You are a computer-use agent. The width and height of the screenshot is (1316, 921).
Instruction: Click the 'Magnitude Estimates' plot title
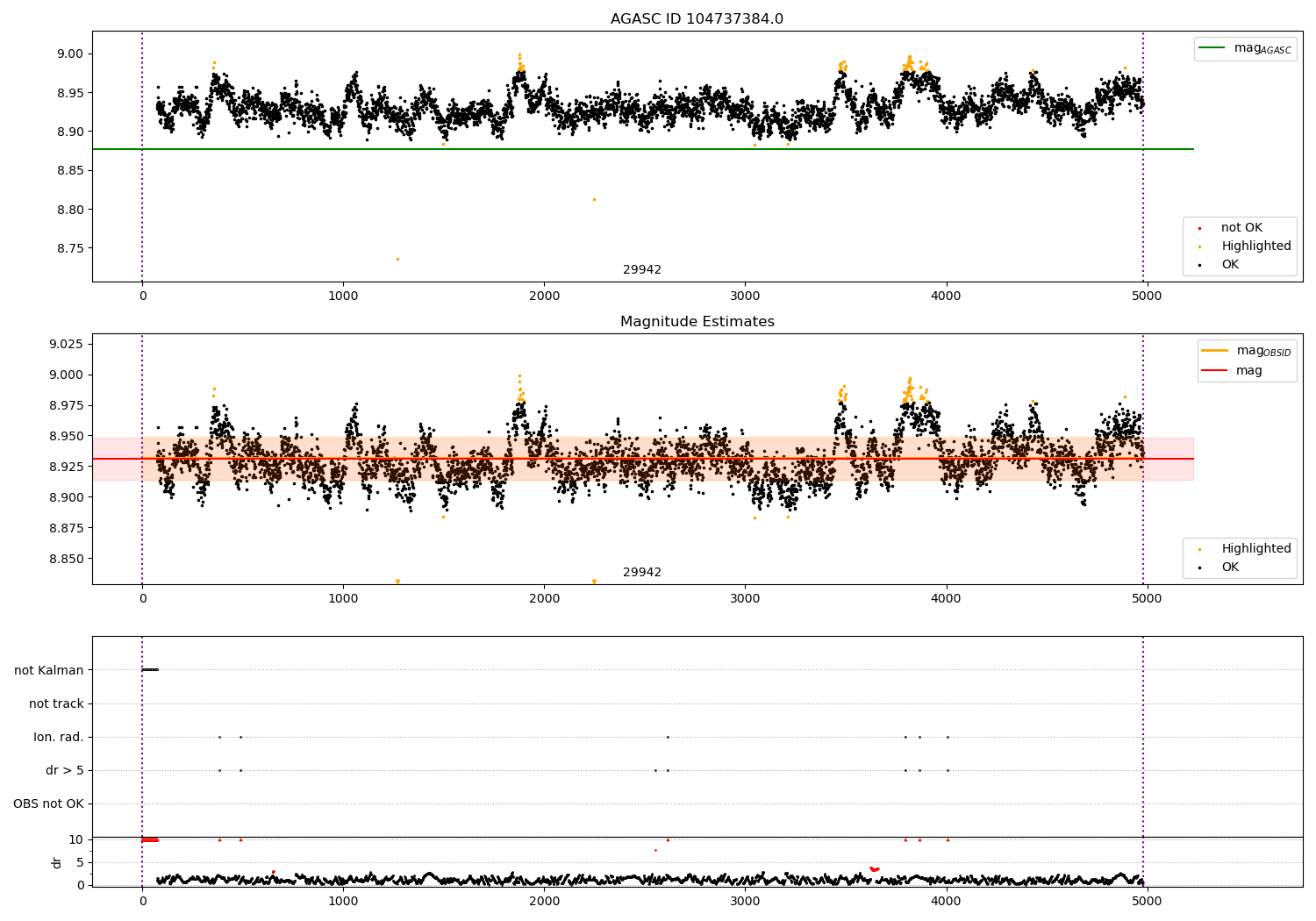[697, 322]
